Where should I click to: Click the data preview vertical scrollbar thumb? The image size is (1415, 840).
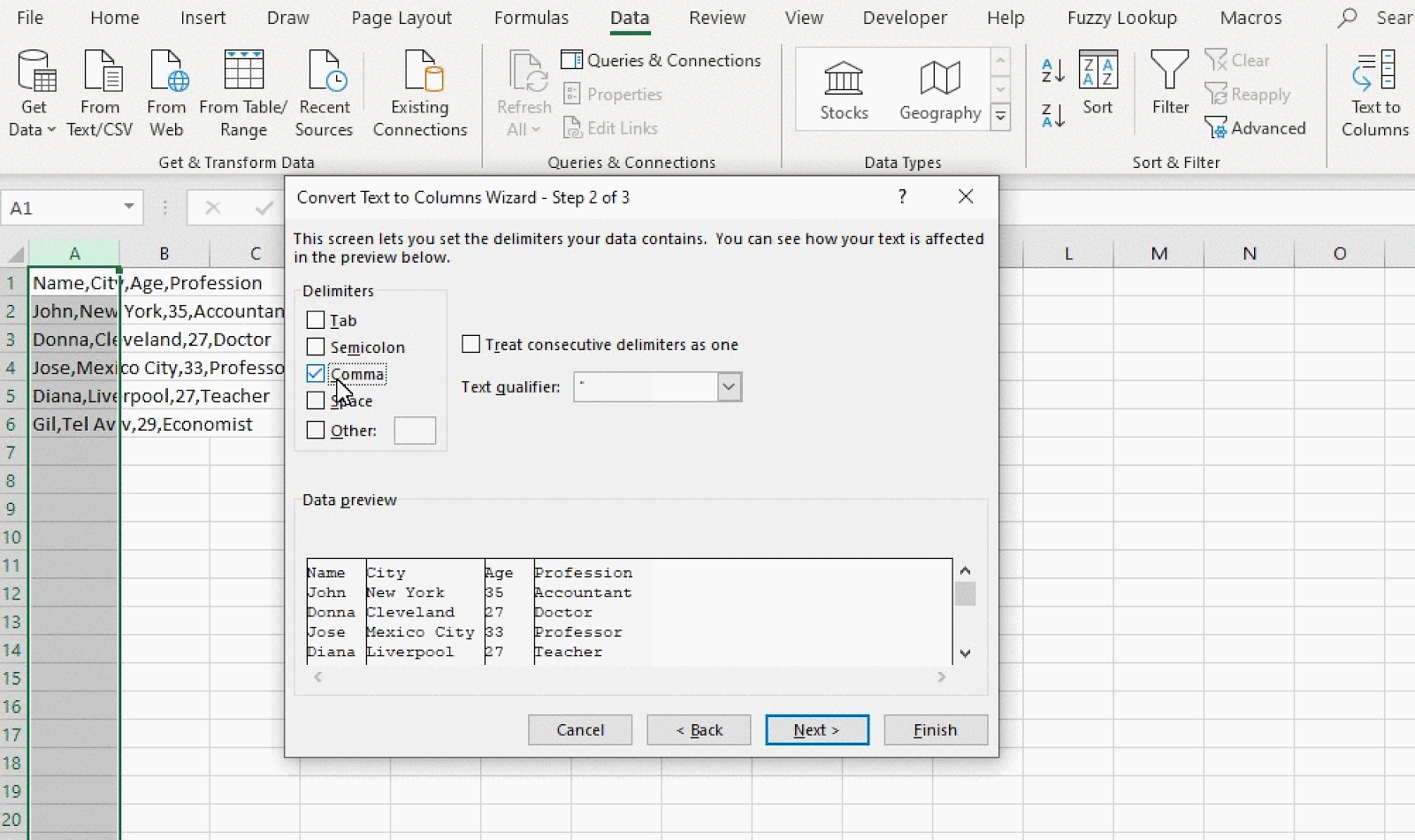click(965, 593)
